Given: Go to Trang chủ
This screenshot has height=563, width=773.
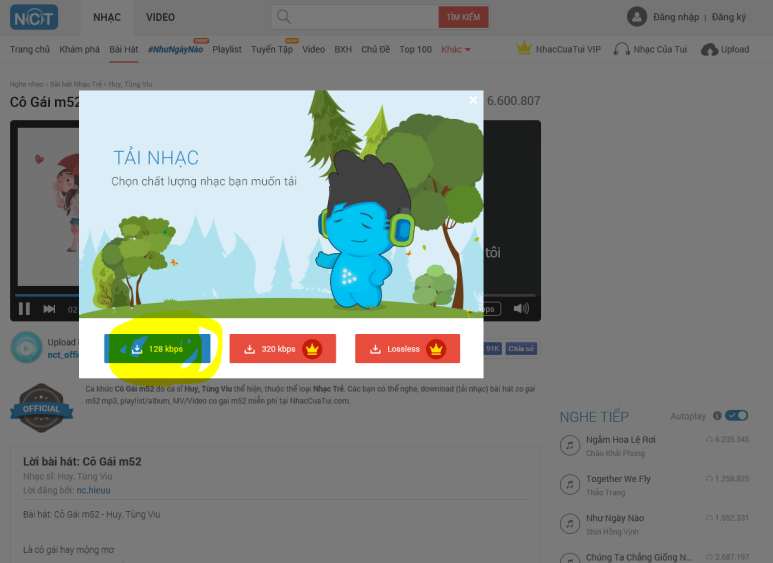Looking at the screenshot, I should point(30,49).
